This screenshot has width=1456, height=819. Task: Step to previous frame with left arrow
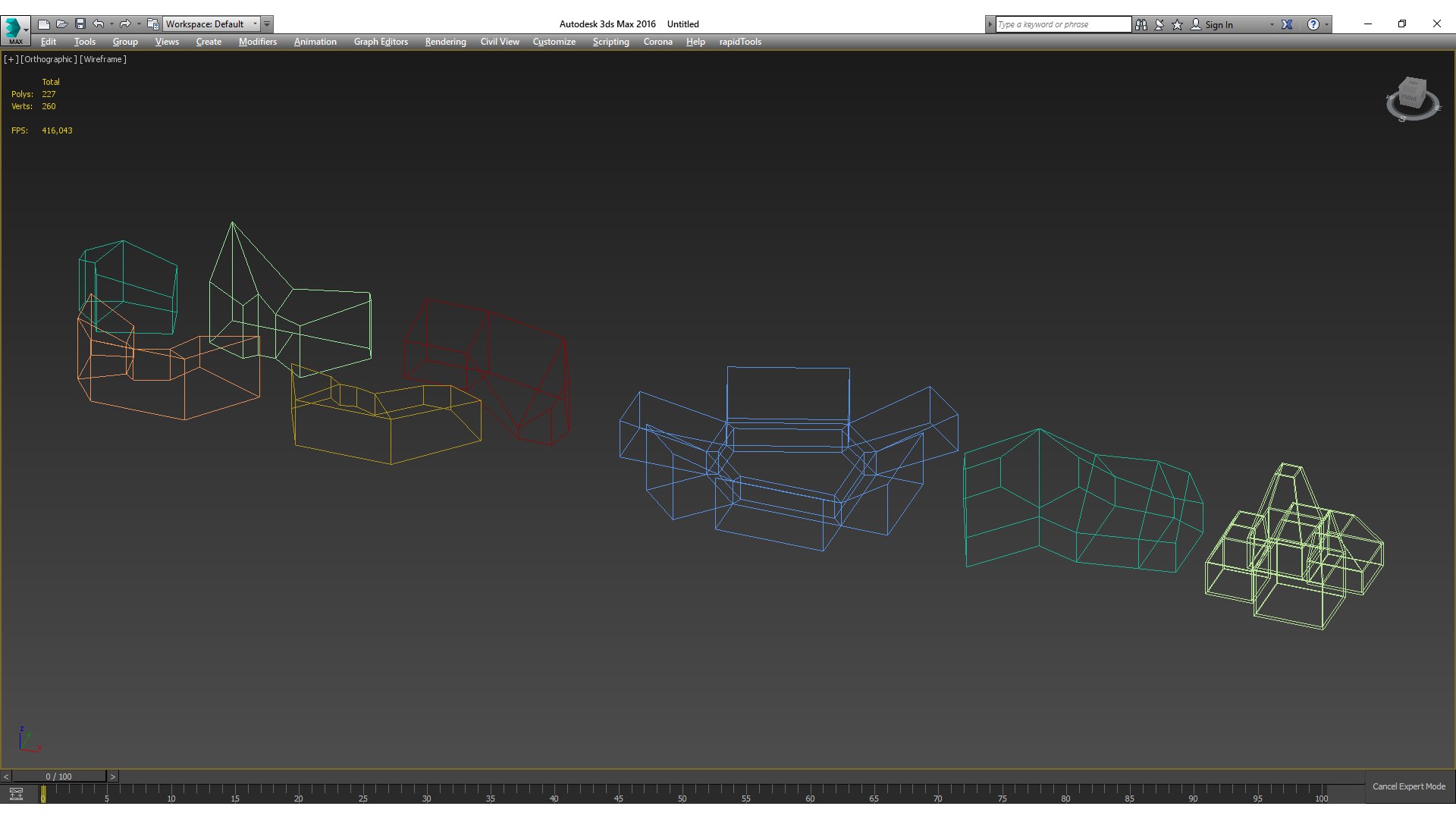pos(6,777)
